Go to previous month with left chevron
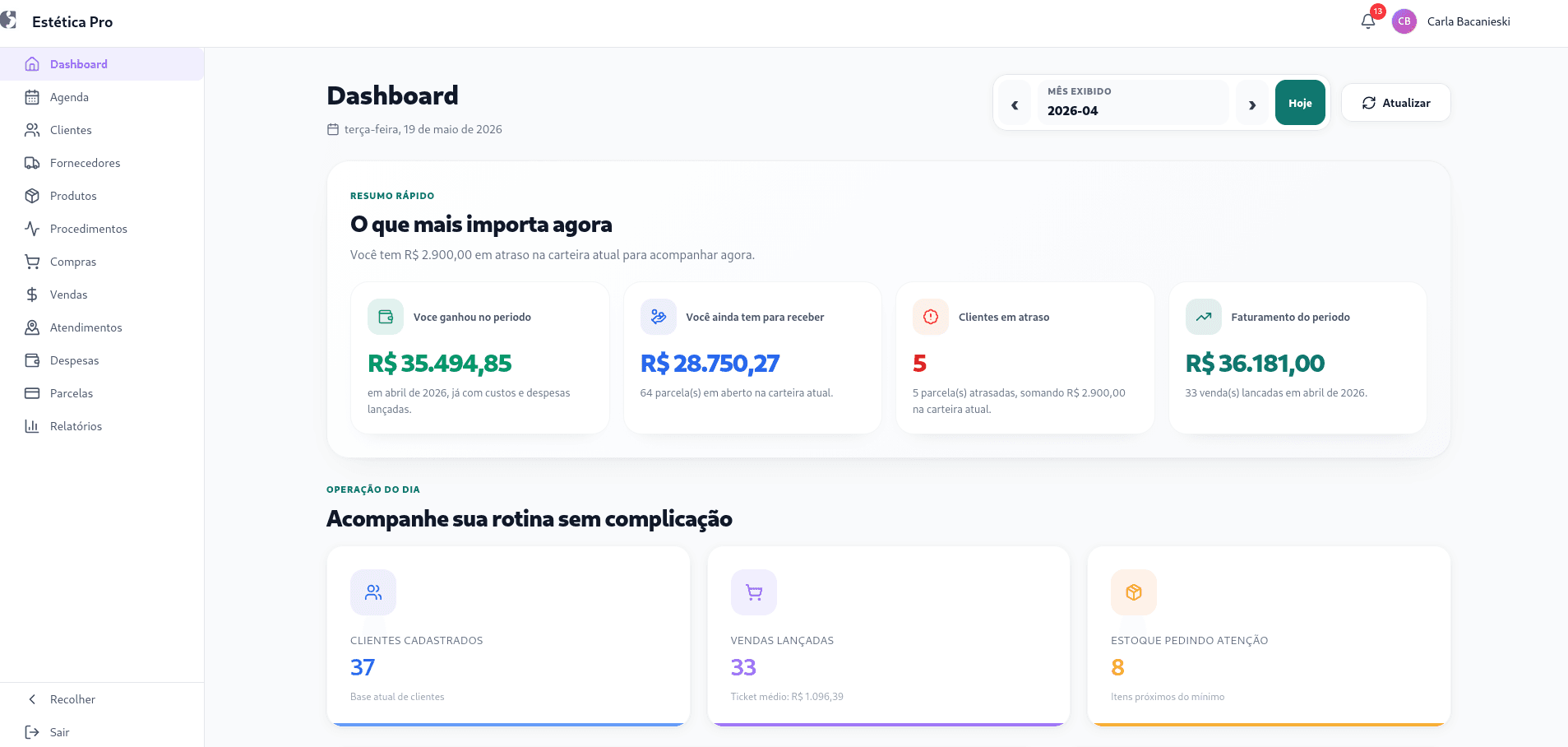This screenshot has height=747, width=1568. (1015, 104)
